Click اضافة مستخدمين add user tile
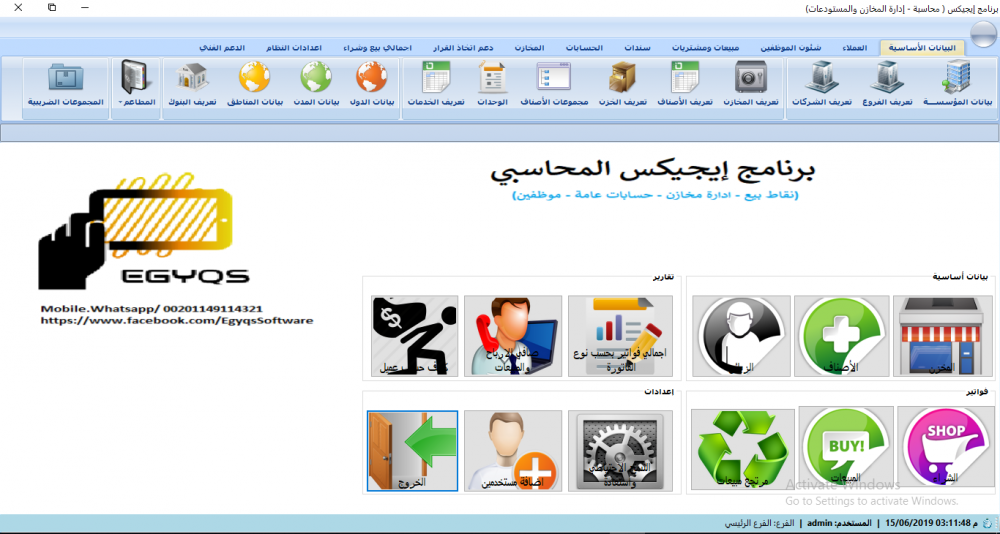 [513, 450]
